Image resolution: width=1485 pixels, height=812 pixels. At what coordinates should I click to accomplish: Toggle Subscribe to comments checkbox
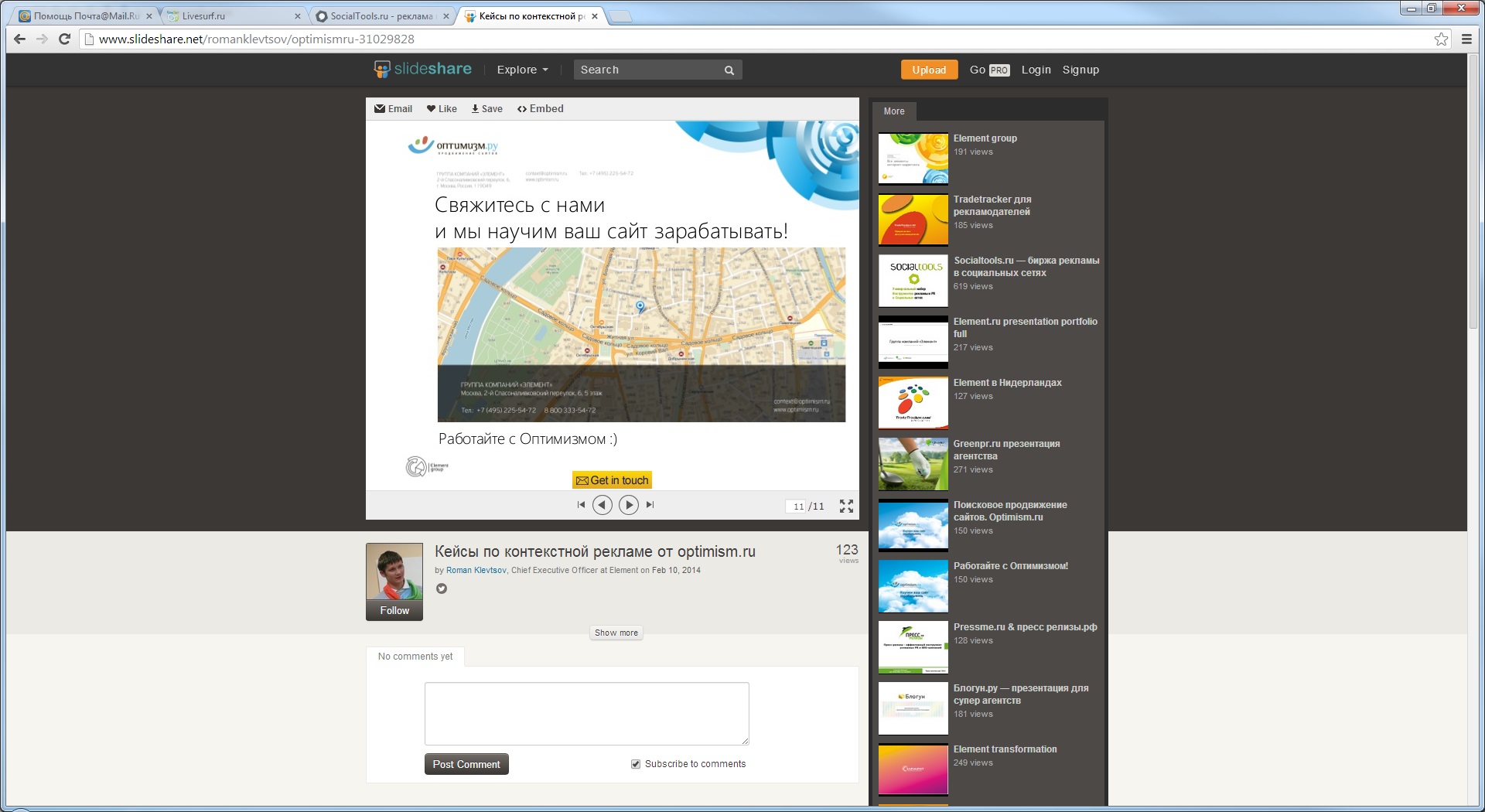[x=636, y=764]
